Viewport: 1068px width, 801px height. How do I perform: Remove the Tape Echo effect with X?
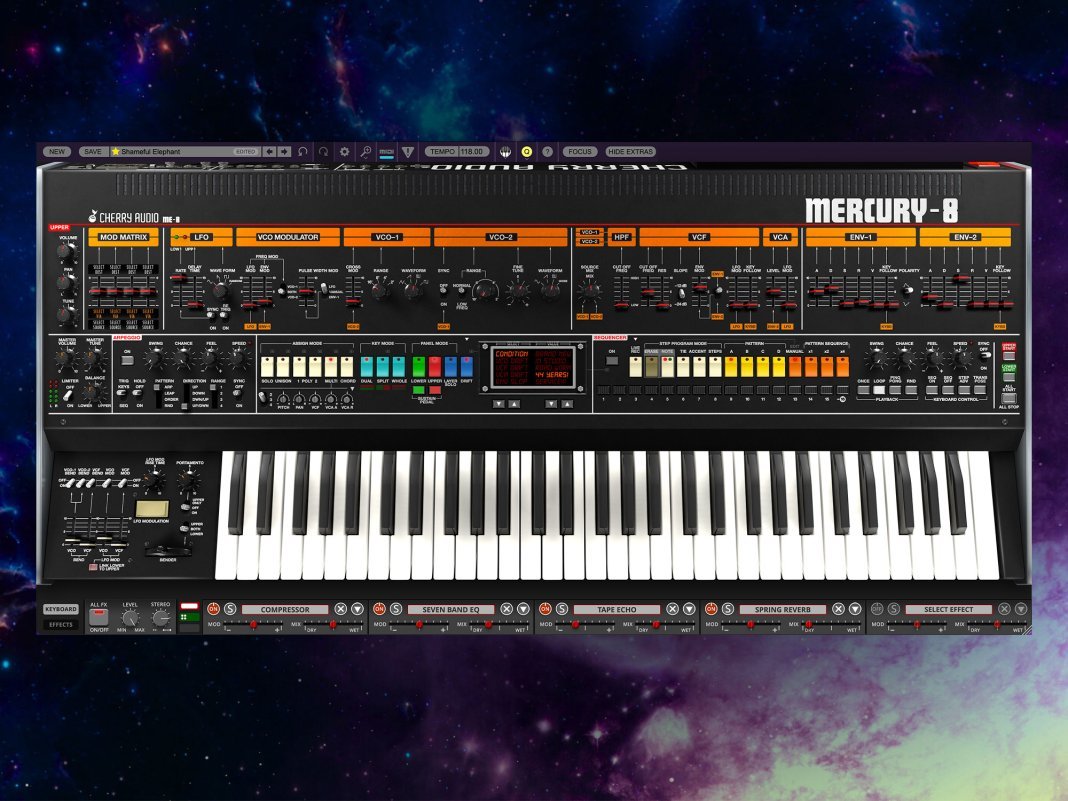(x=672, y=609)
